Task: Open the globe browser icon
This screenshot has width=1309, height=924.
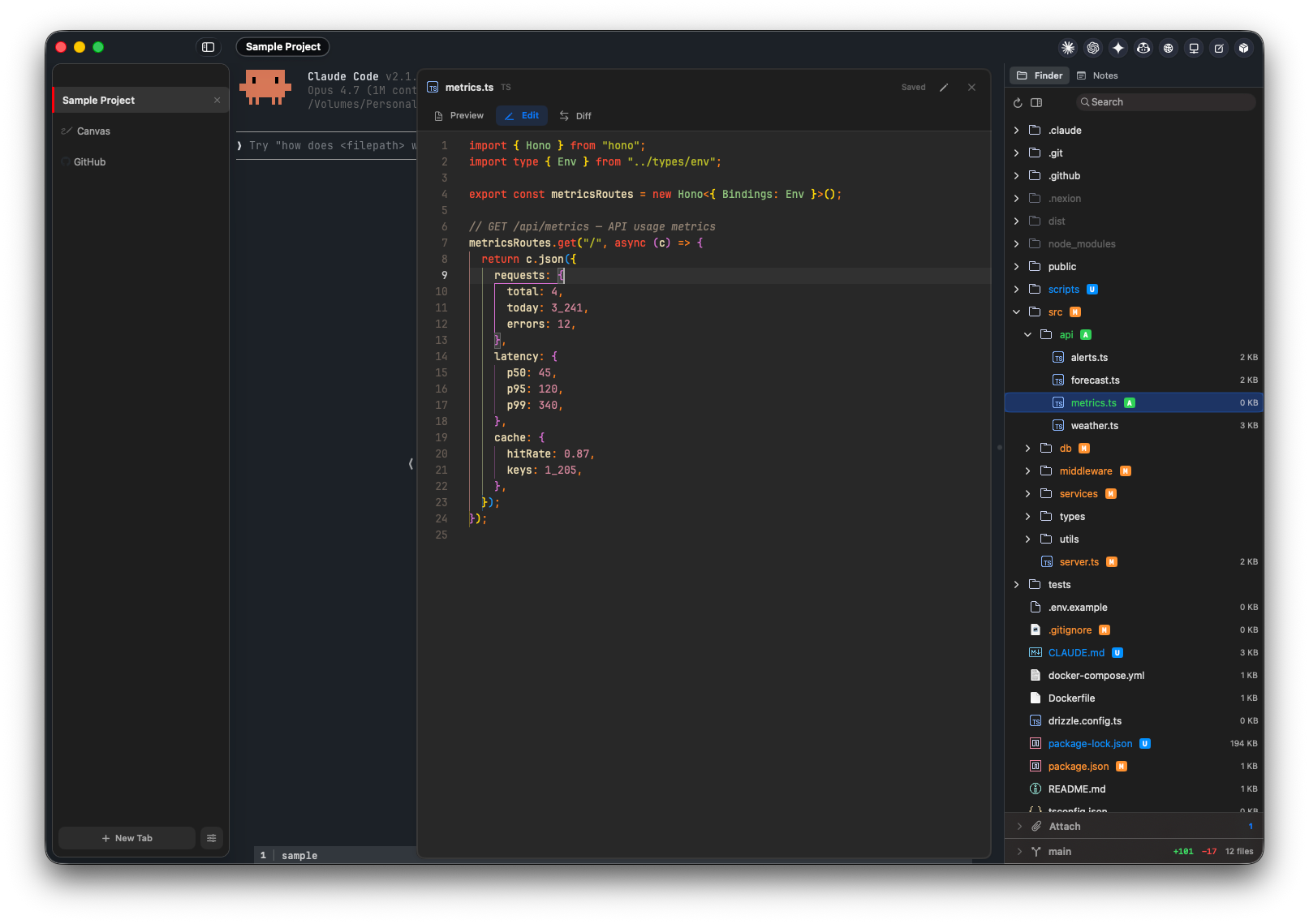Action: [x=1169, y=48]
